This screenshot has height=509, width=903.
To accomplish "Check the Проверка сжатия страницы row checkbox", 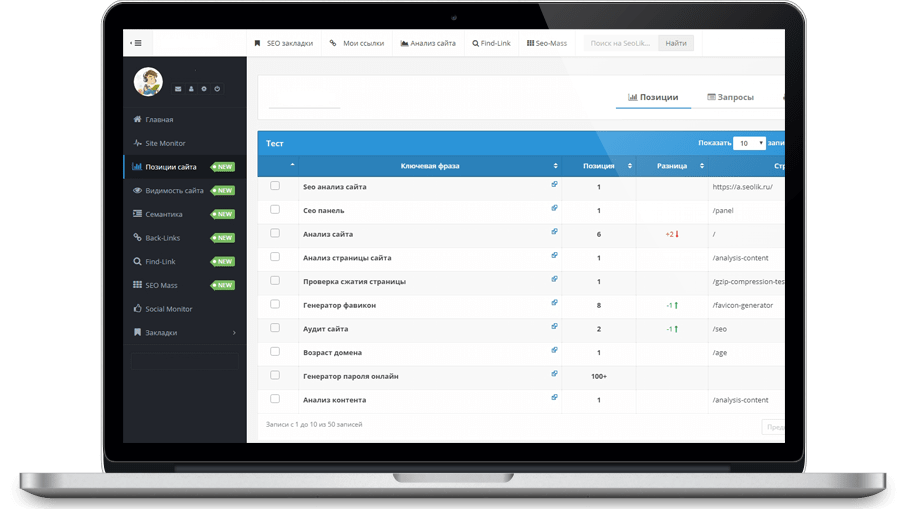I will (x=275, y=280).
